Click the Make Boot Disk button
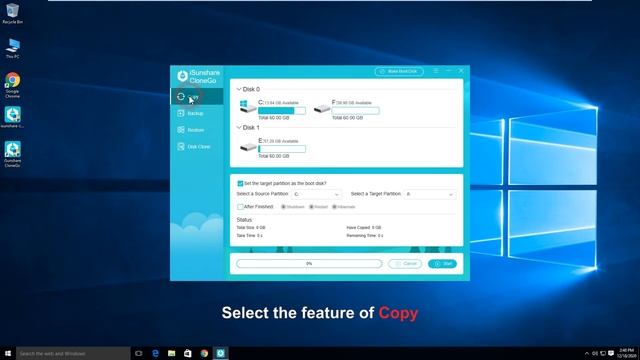This screenshot has width=640, height=360. pos(399,71)
